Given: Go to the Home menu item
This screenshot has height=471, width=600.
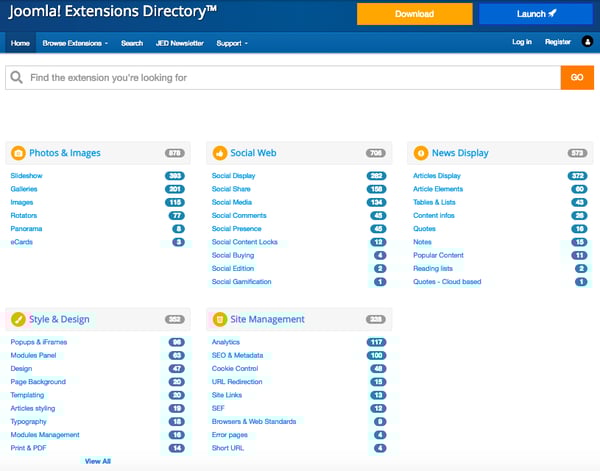Looking at the screenshot, I should [20, 43].
